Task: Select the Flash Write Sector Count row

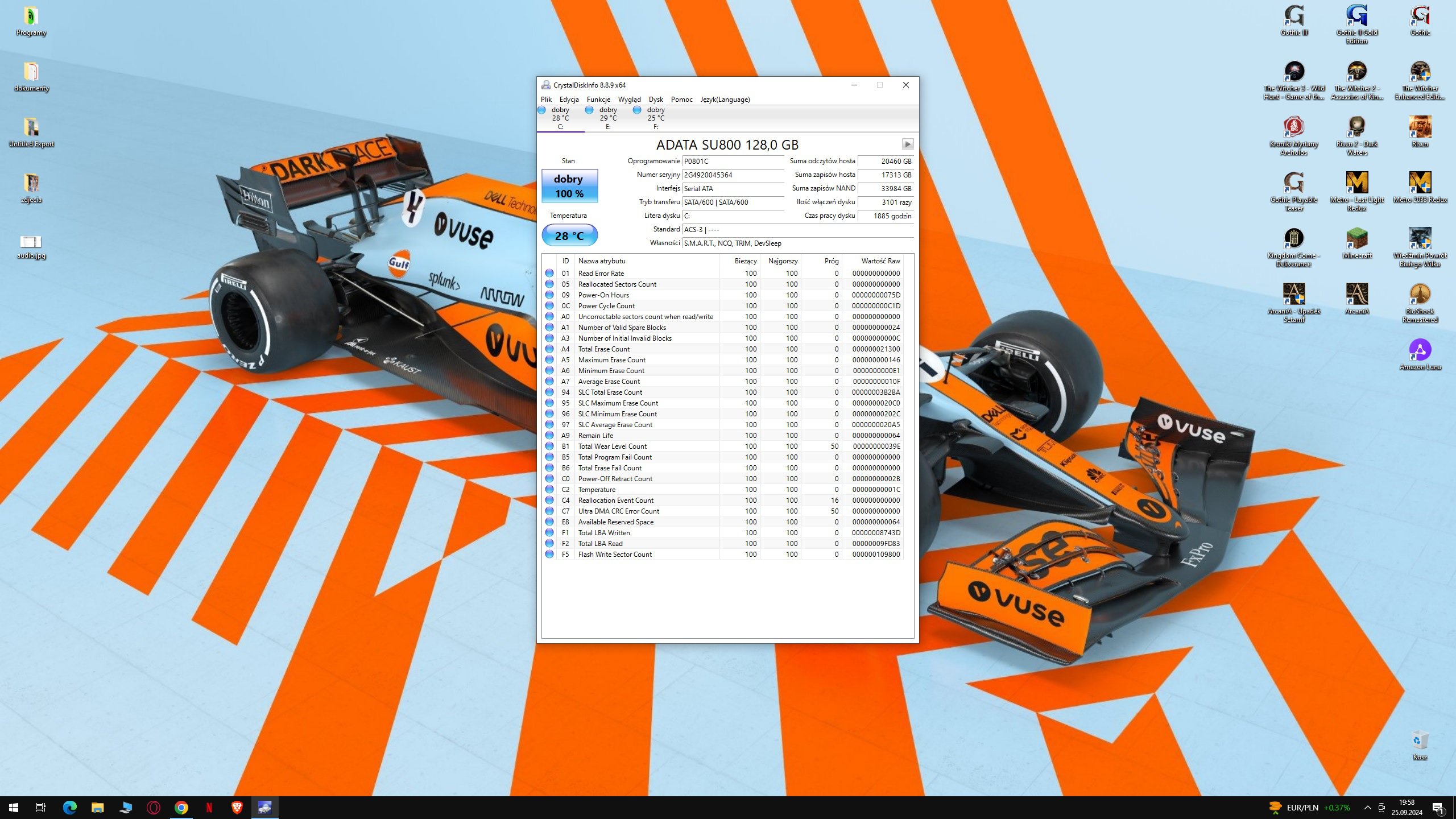Action: point(723,555)
